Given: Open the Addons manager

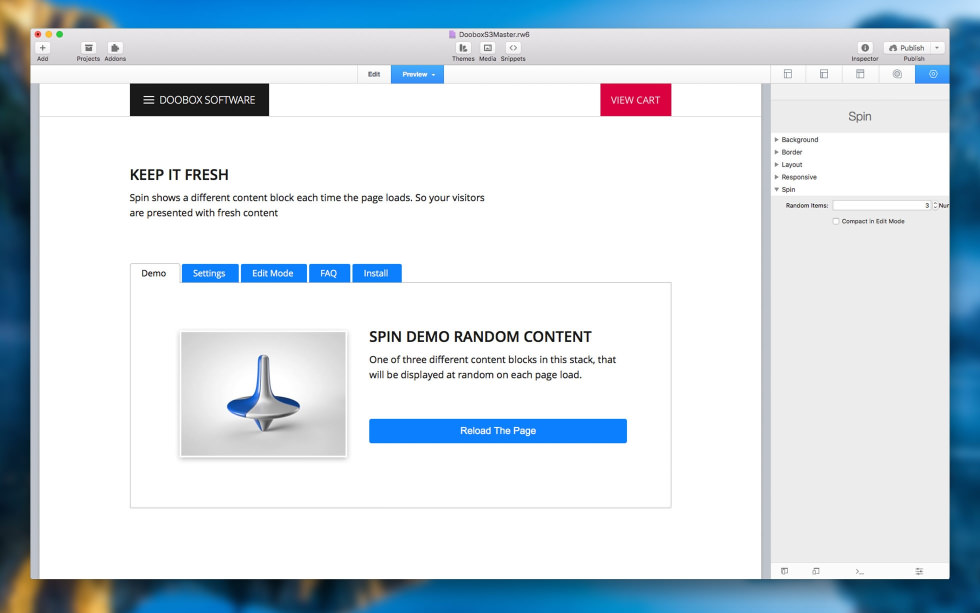Looking at the screenshot, I should point(115,48).
